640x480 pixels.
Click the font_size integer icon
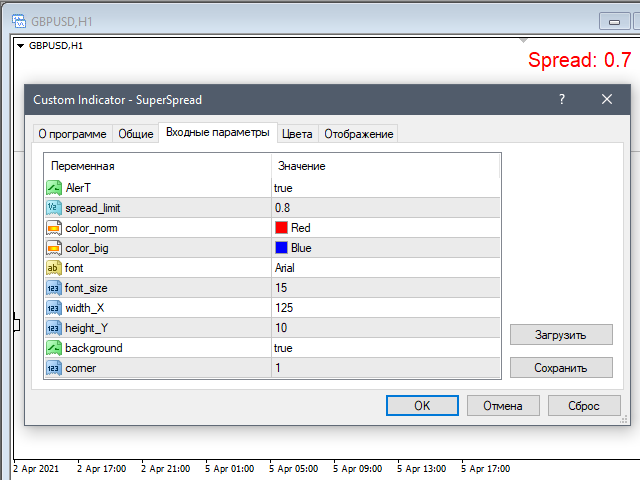pyautogui.click(x=54, y=288)
